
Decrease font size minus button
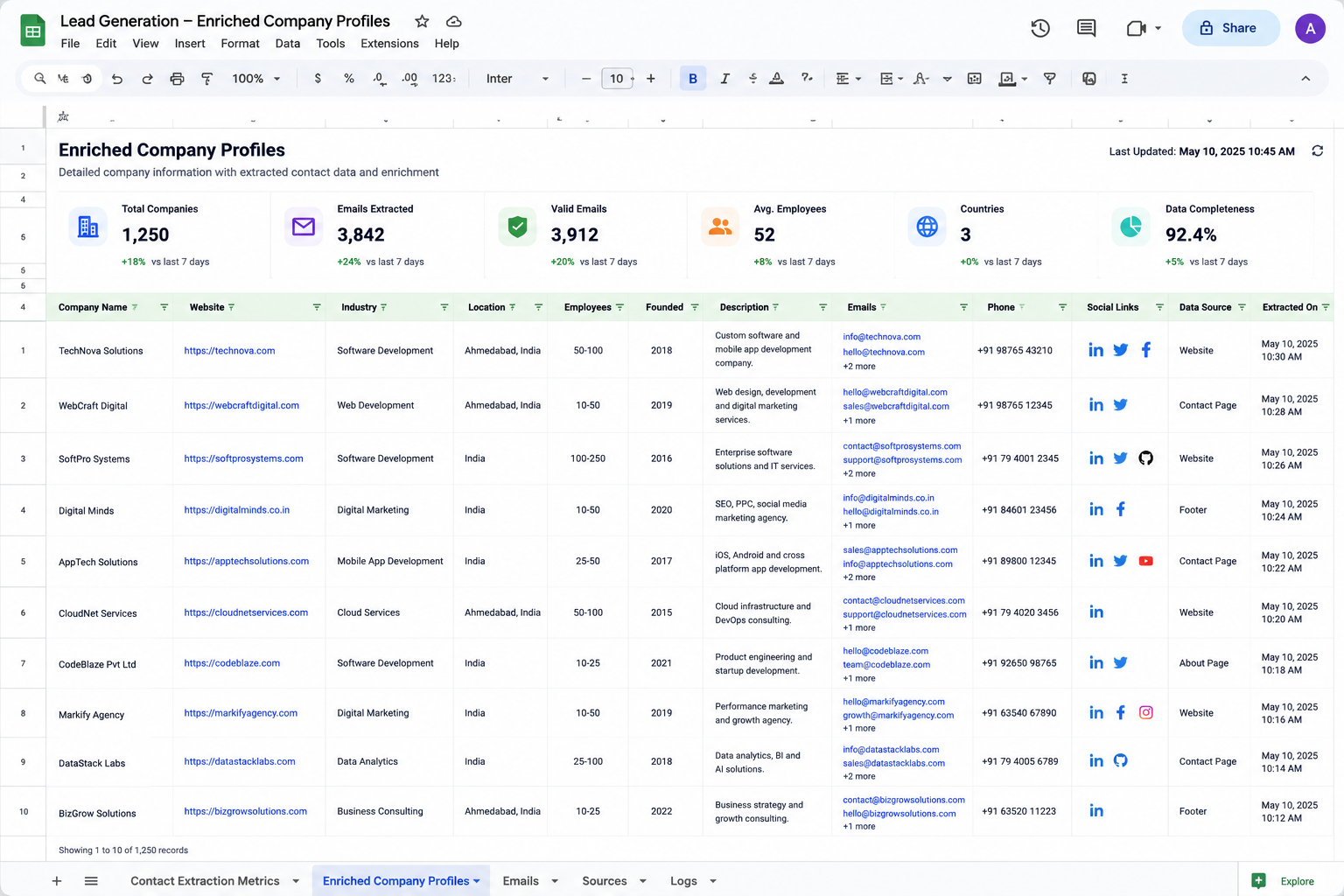(586, 79)
